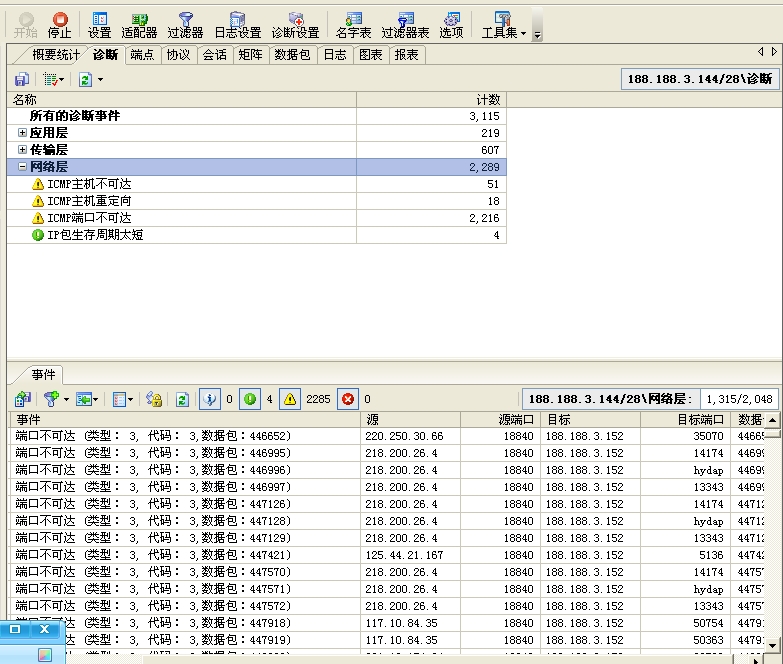
Task: Expand the 应用层 tree node
Action: 22,133
